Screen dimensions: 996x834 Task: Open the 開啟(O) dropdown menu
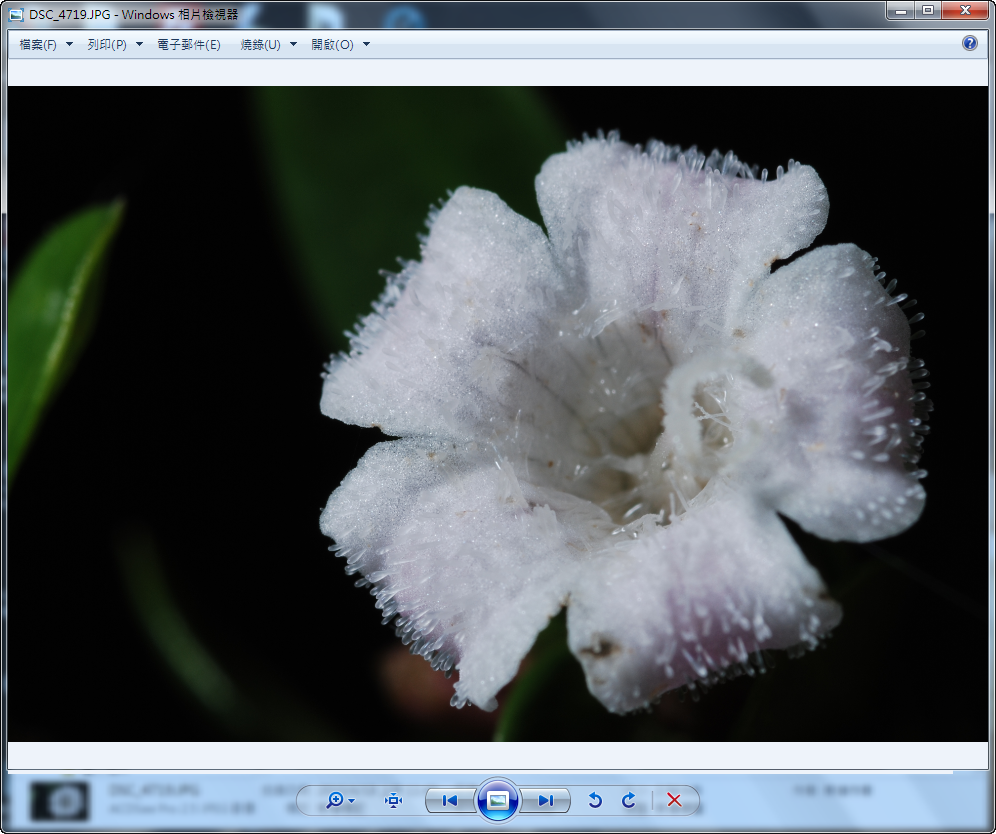[x=340, y=45]
